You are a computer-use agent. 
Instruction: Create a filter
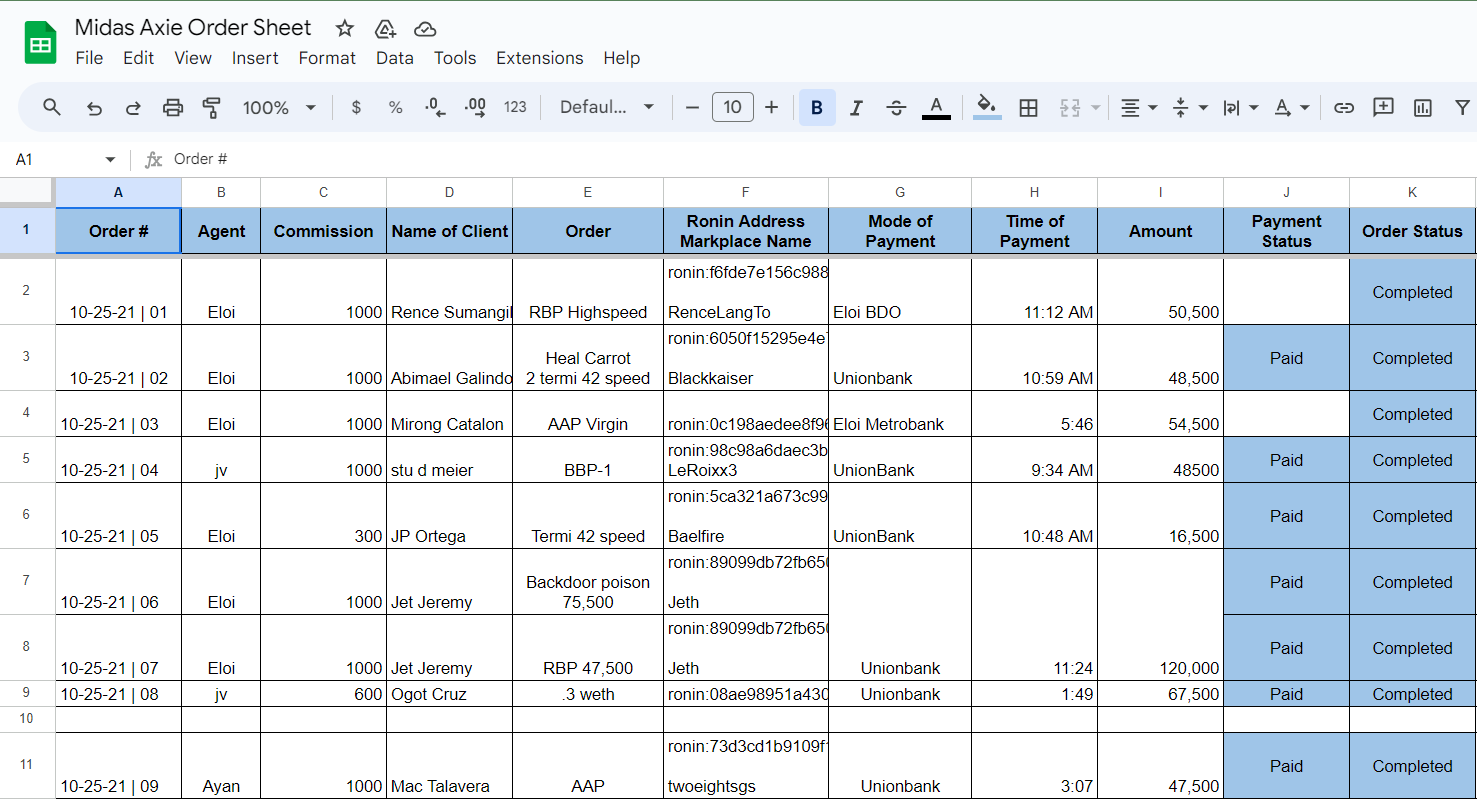(1462, 107)
